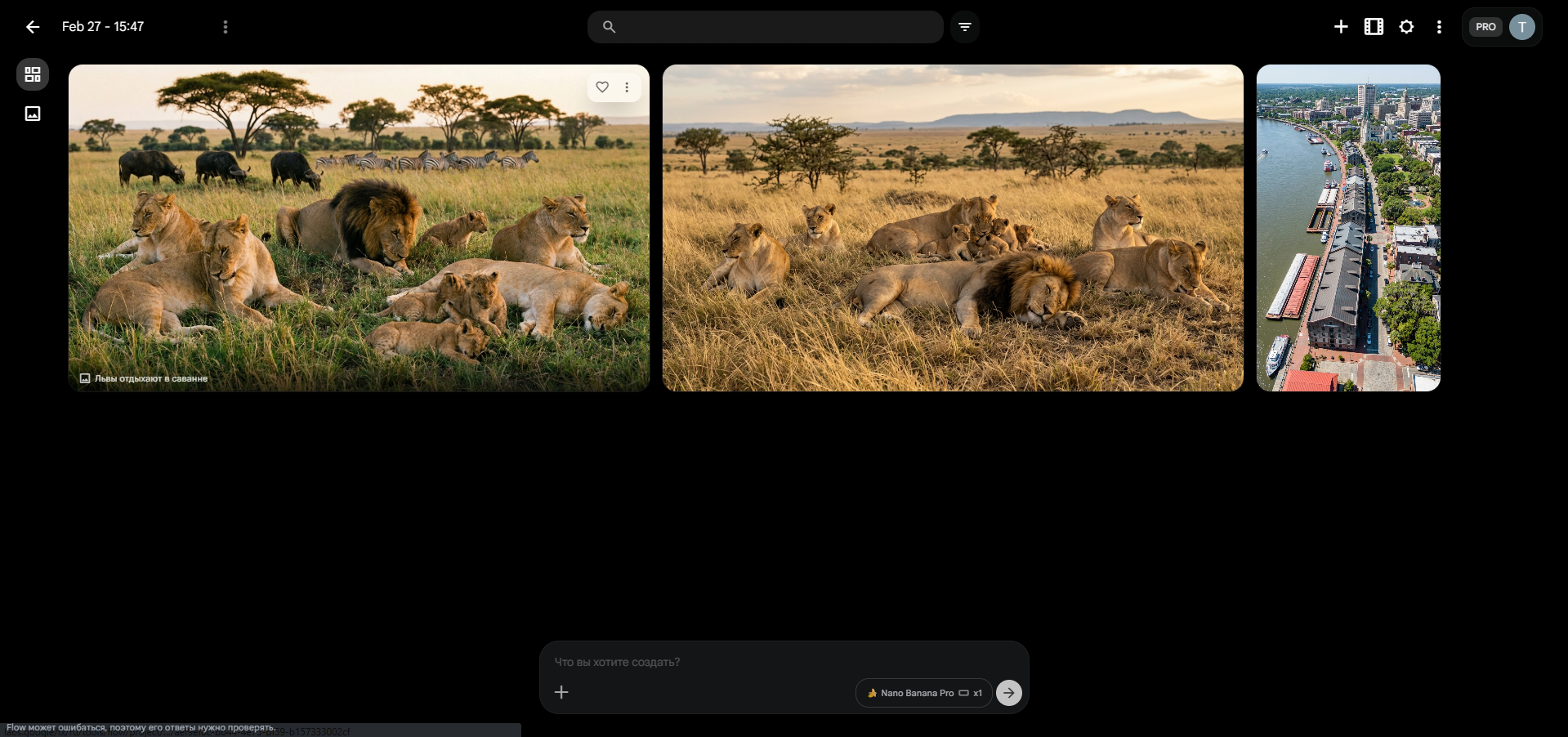Open project options menu beside date title
1568x737 pixels.
coord(226,27)
